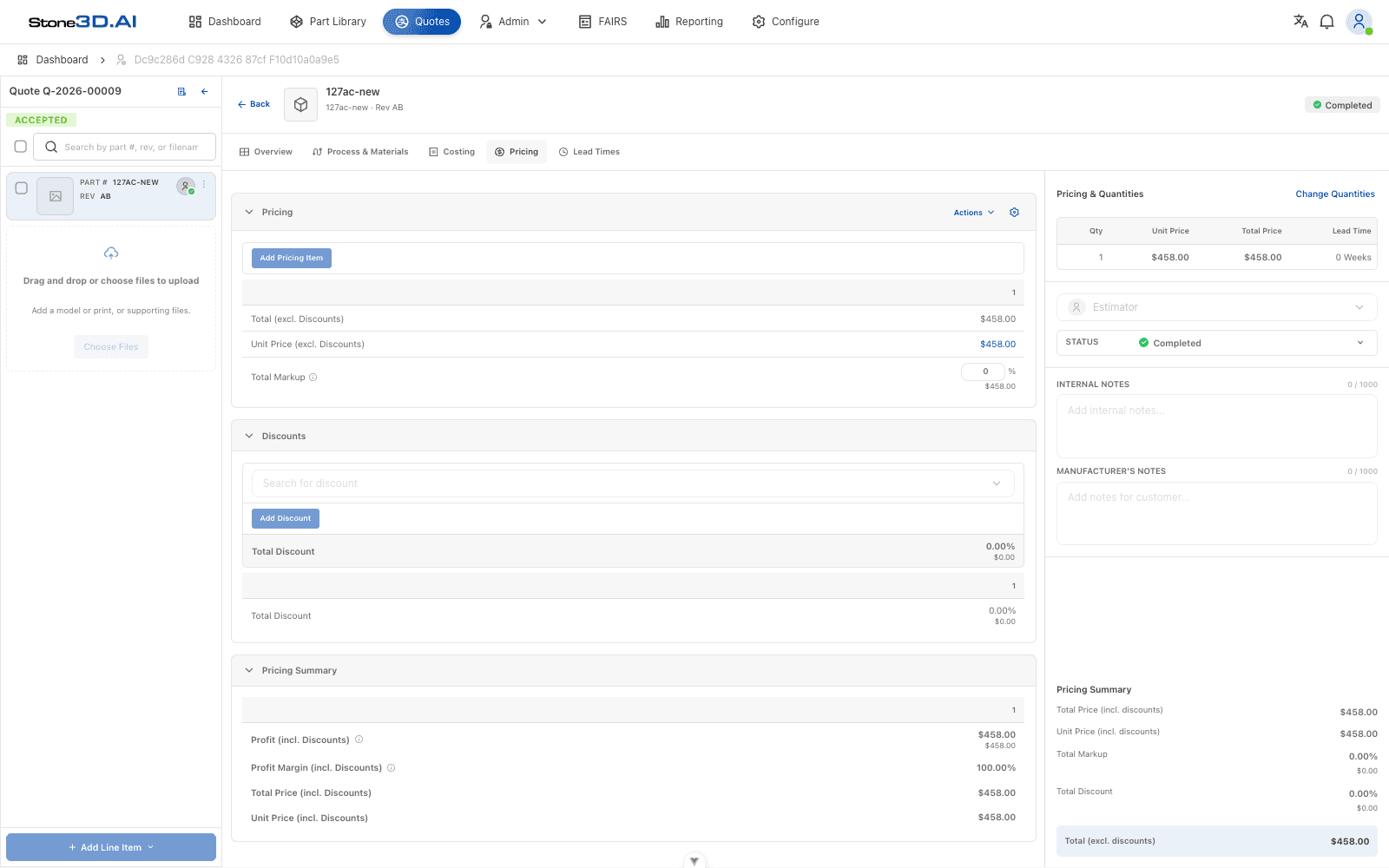The height and width of the screenshot is (868, 1389).
Task: Open Part Library in the top navigation
Action: (328, 22)
